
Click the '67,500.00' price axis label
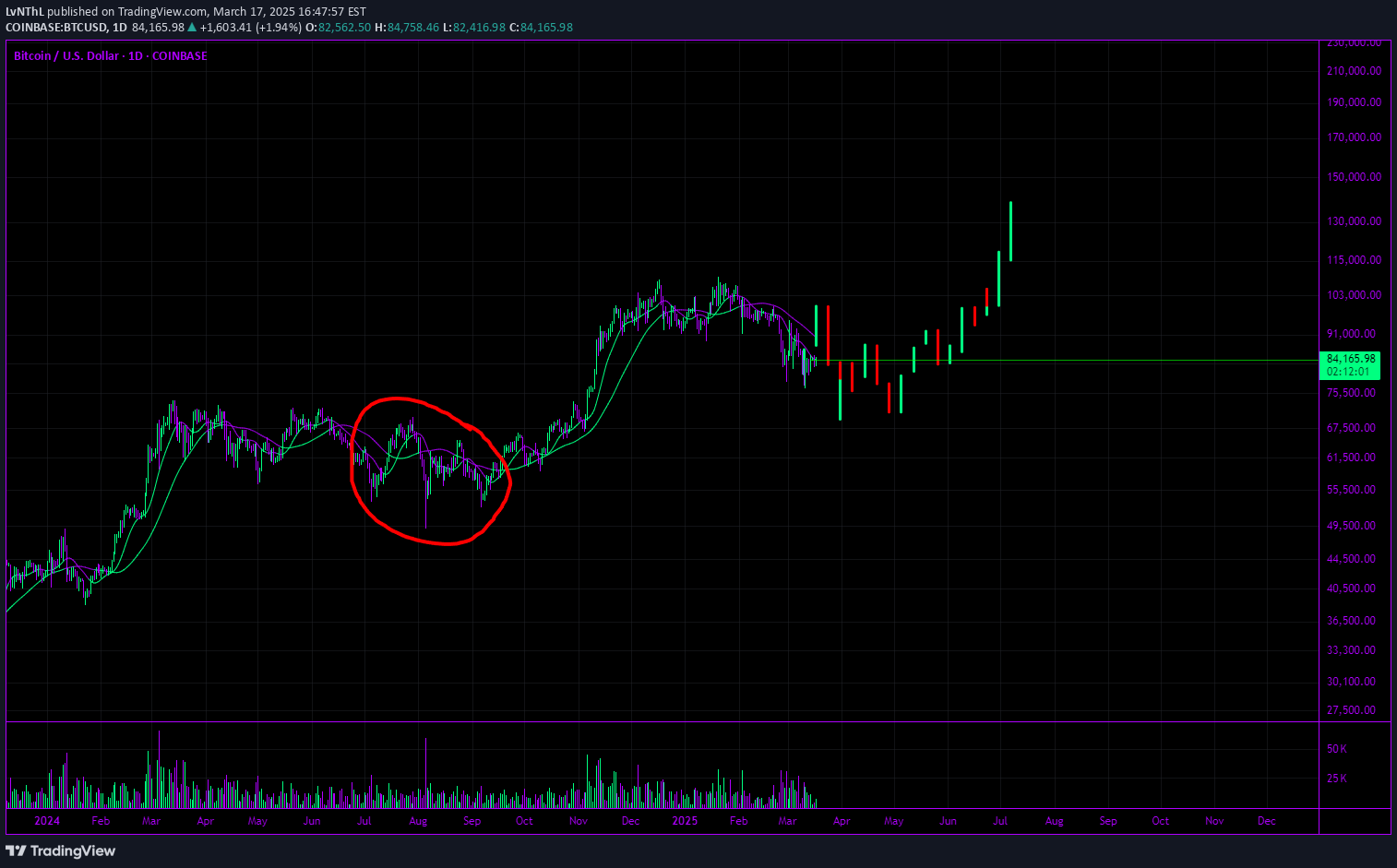tap(1351, 428)
